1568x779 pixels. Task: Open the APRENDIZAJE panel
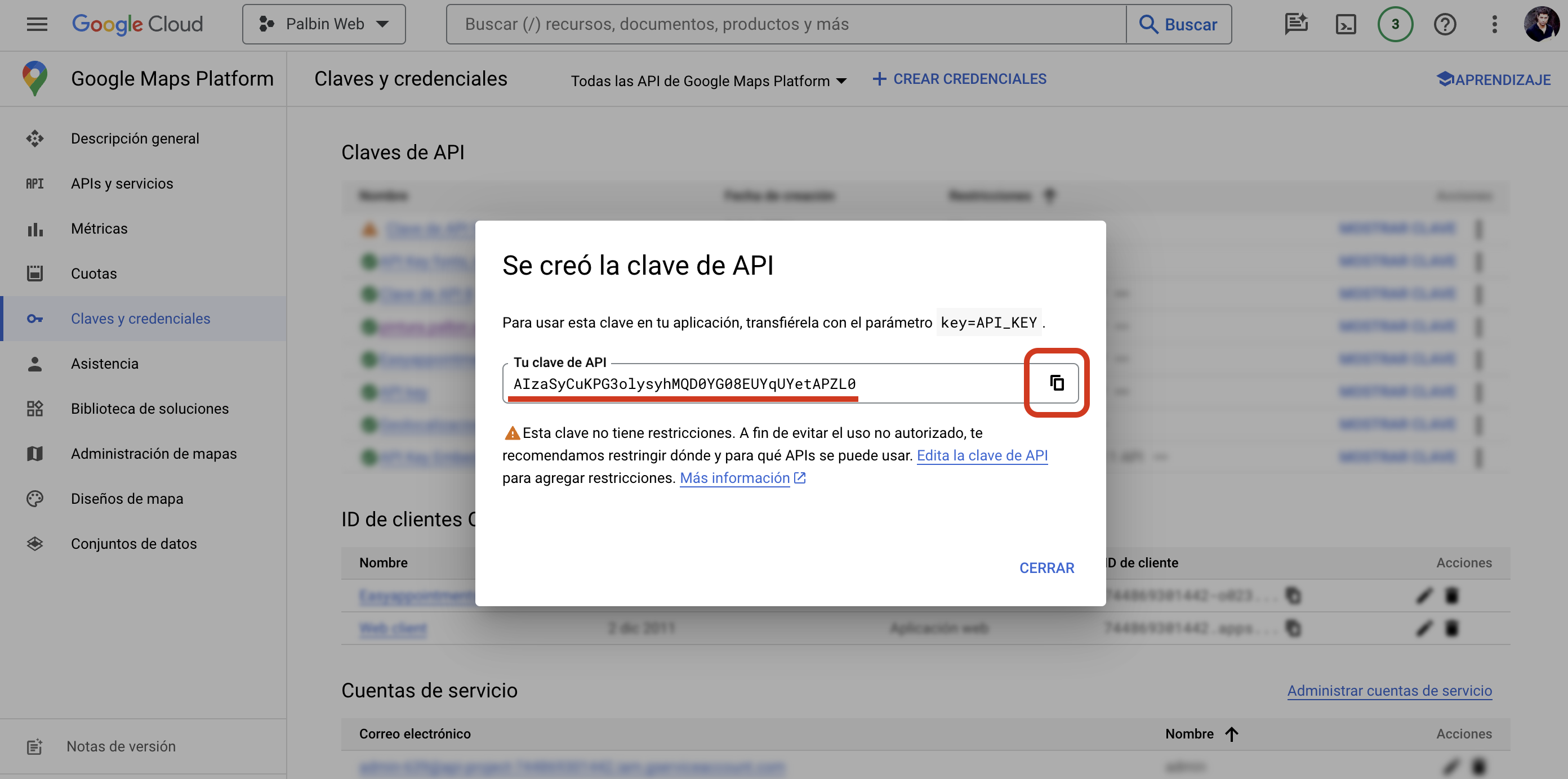(x=1494, y=80)
